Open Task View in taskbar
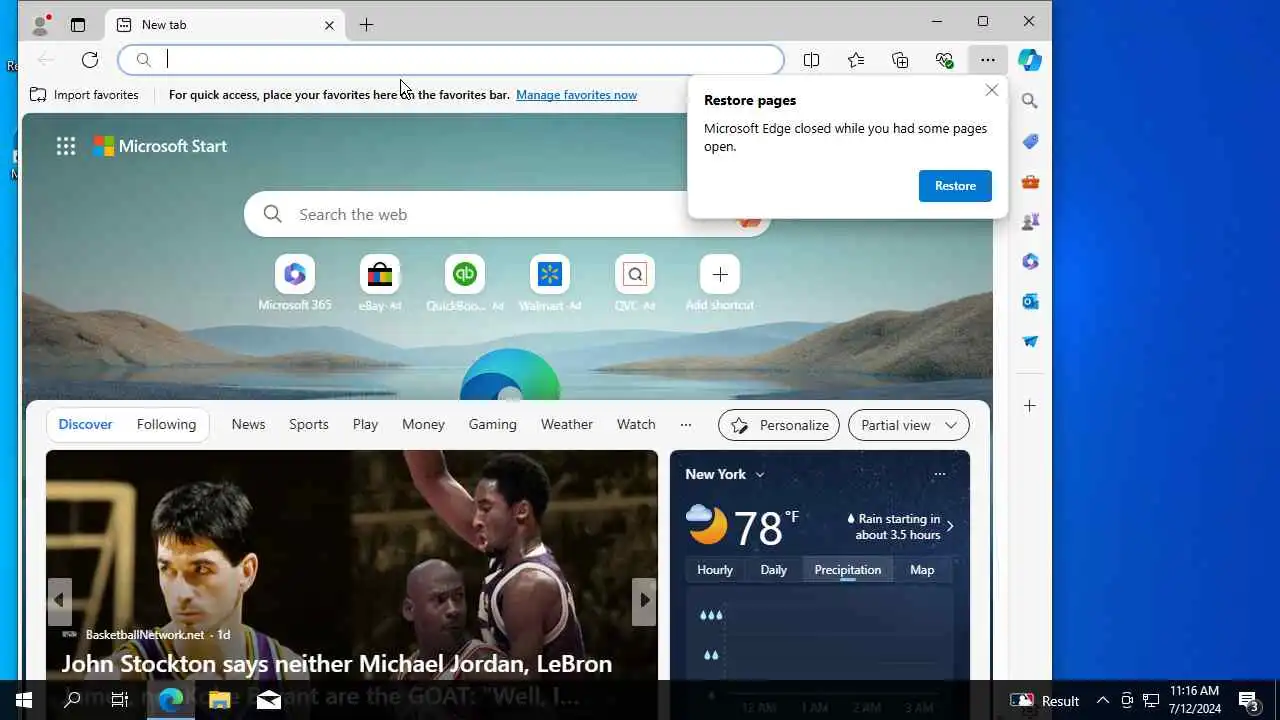Image resolution: width=1280 pixels, height=720 pixels. pyautogui.click(x=120, y=700)
